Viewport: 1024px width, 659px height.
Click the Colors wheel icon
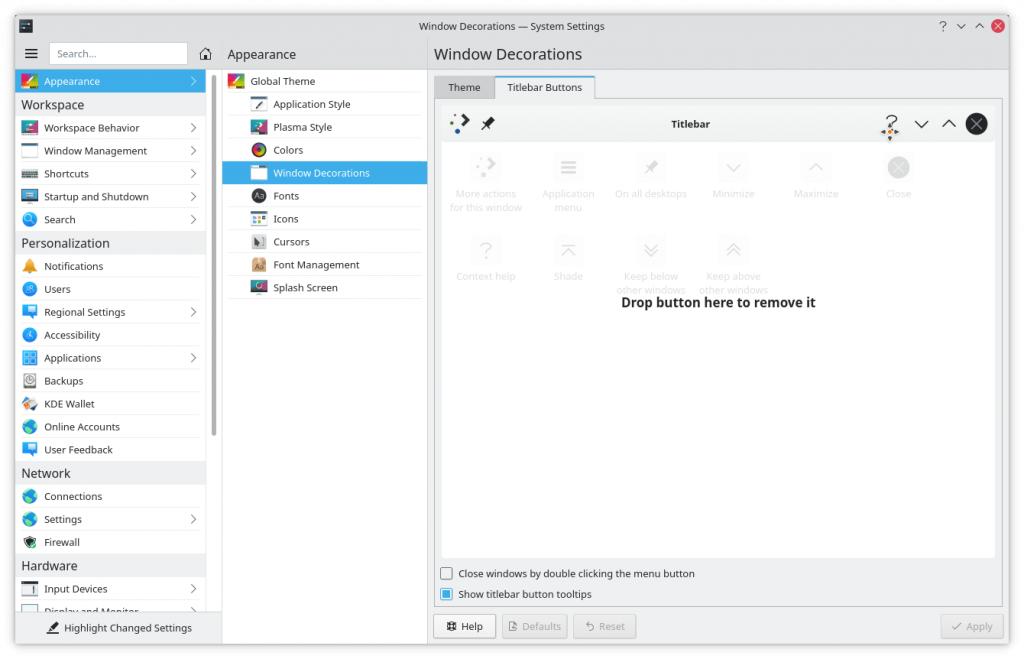click(x=258, y=150)
